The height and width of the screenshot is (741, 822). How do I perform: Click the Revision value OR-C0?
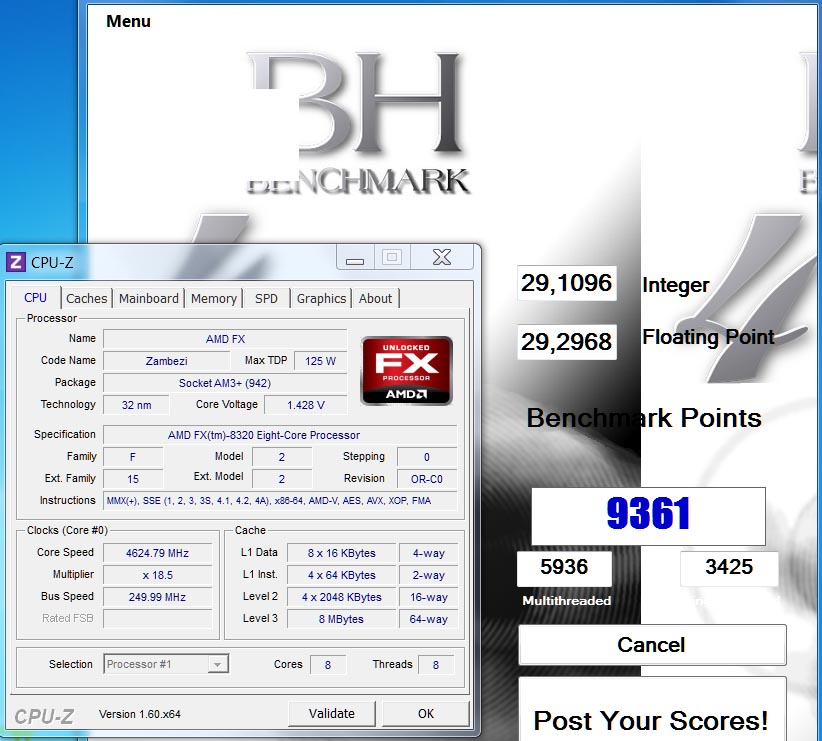(427, 479)
